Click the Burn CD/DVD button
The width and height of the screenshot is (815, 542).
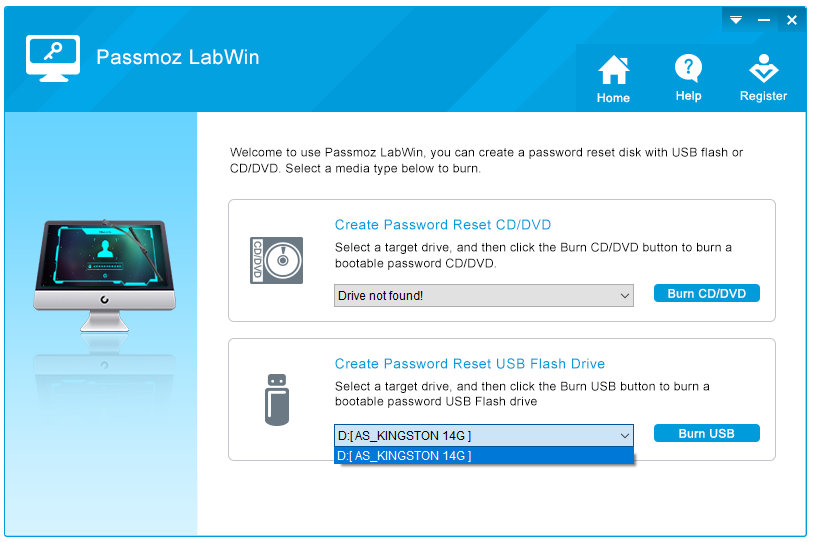[x=706, y=294]
